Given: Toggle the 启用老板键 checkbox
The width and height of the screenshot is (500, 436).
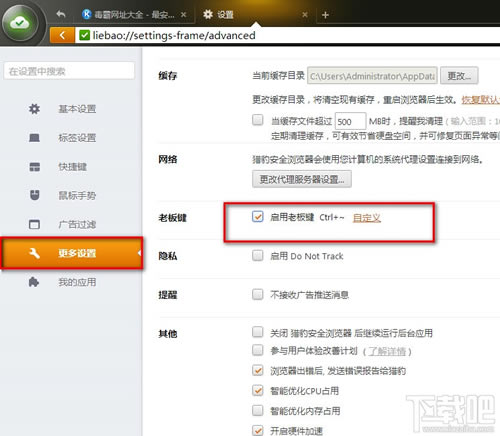Looking at the screenshot, I should pyautogui.click(x=258, y=217).
